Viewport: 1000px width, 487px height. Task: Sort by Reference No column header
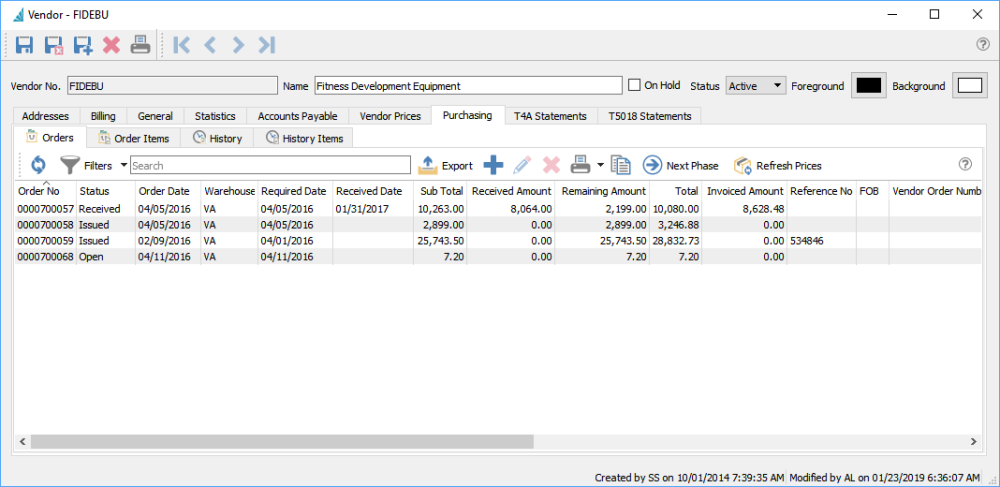[x=821, y=191]
